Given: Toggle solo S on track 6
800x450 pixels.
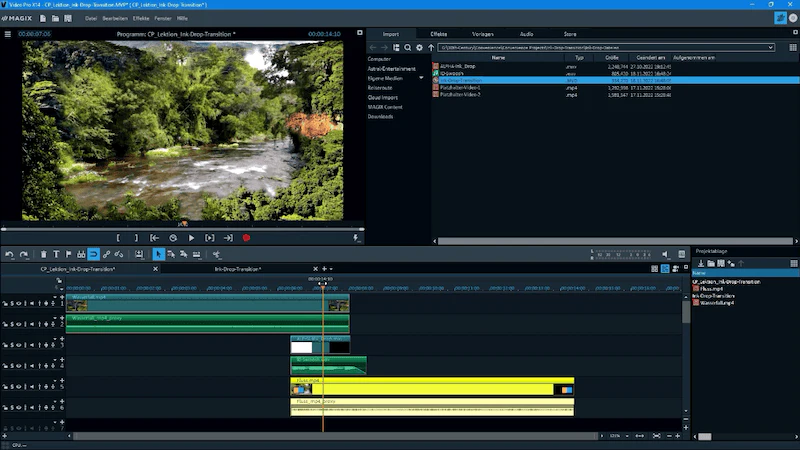Looking at the screenshot, I should (x=12, y=408).
